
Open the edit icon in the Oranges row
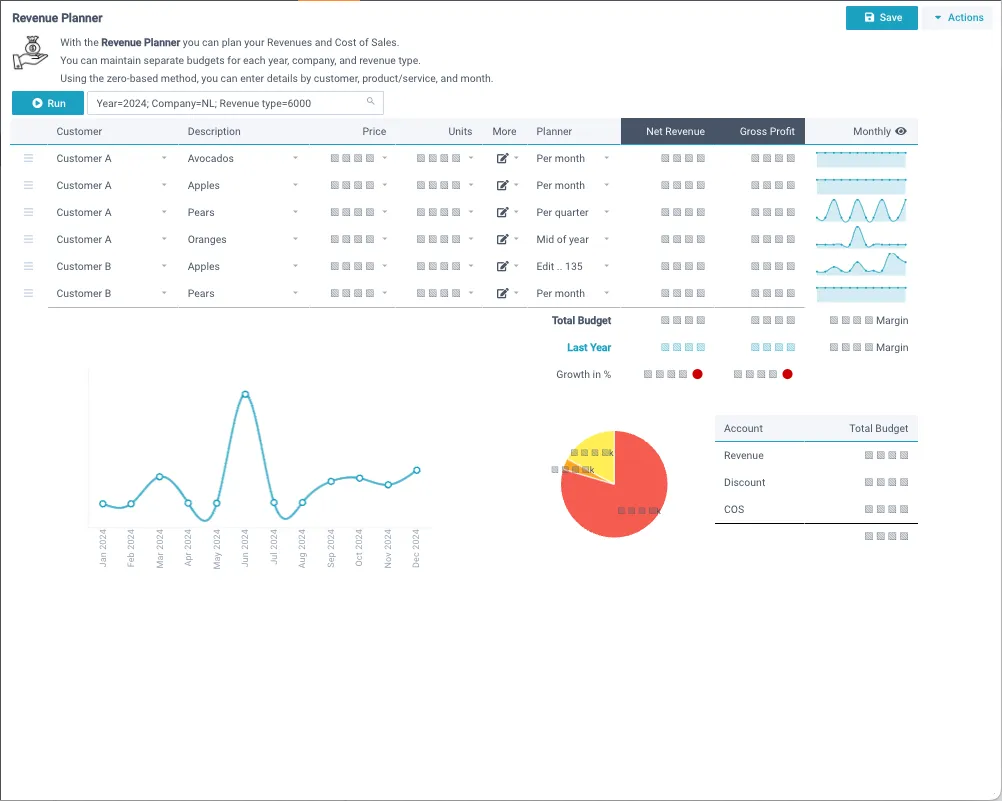click(x=502, y=239)
